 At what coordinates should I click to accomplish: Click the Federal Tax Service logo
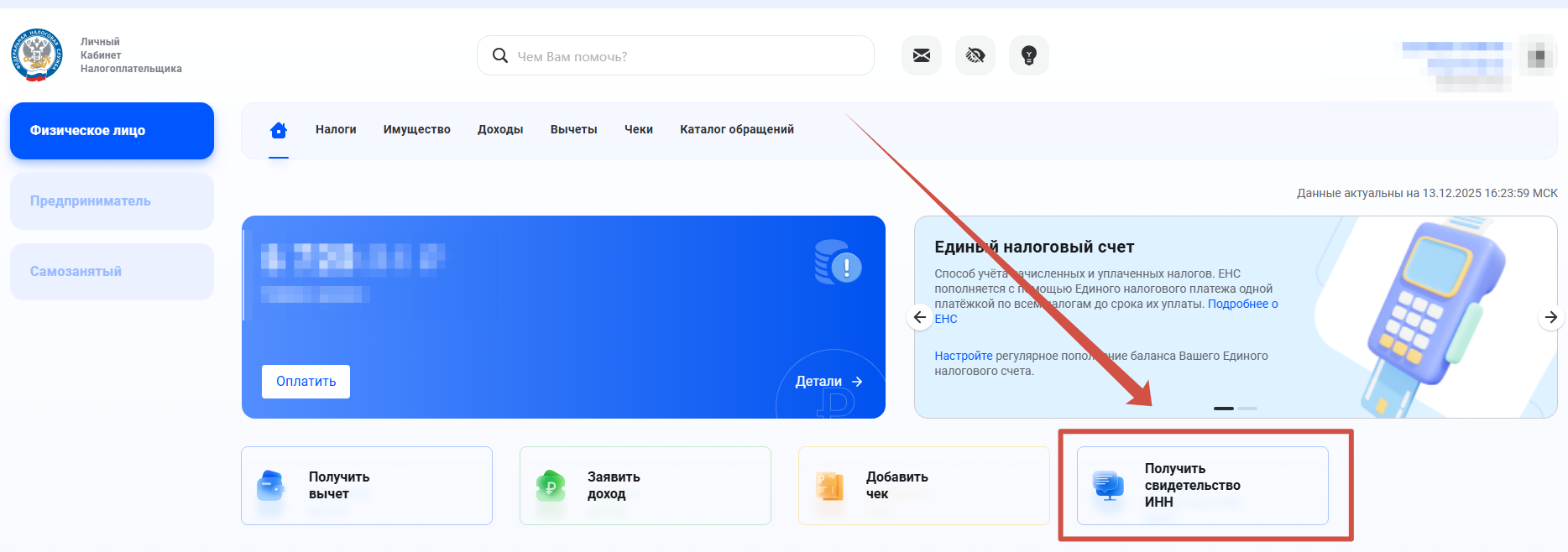(37, 55)
